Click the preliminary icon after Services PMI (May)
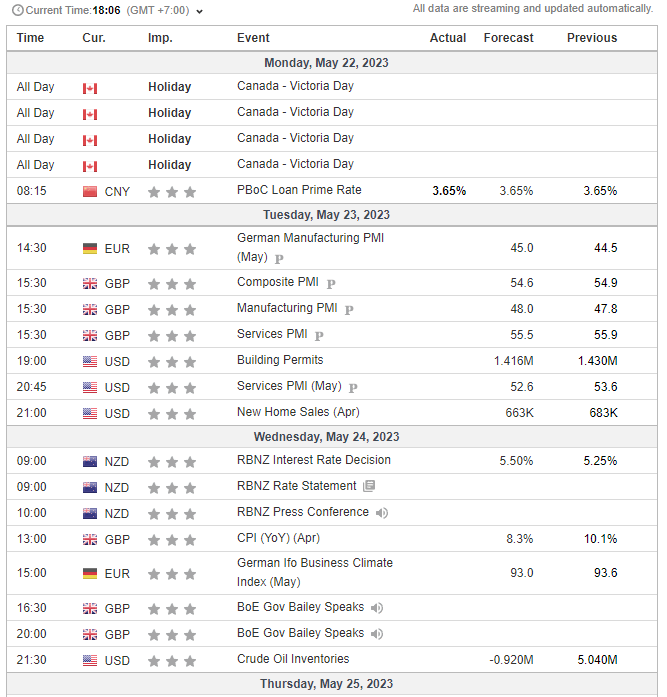Screen dimensions: 667x697 [353, 388]
